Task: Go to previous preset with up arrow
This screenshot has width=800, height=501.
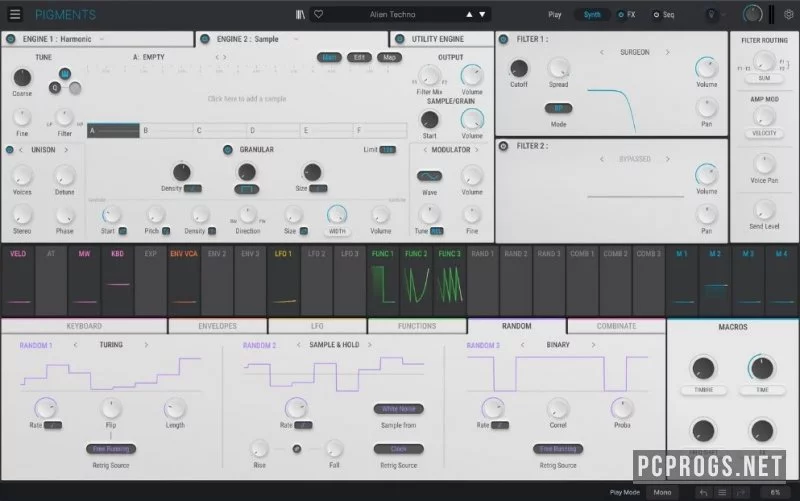Action: 469,14
